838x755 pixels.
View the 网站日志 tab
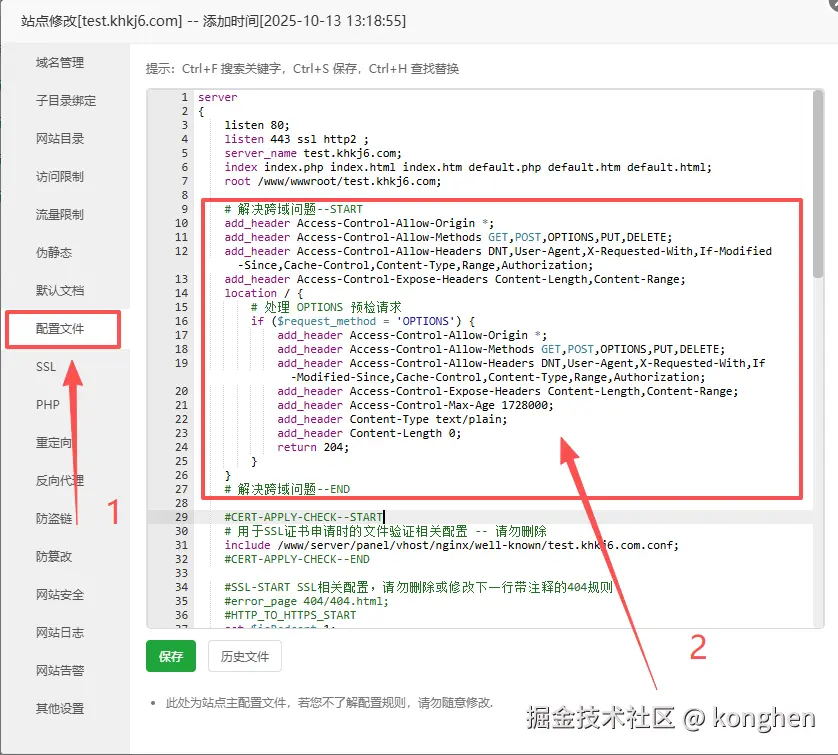coord(60,632)
